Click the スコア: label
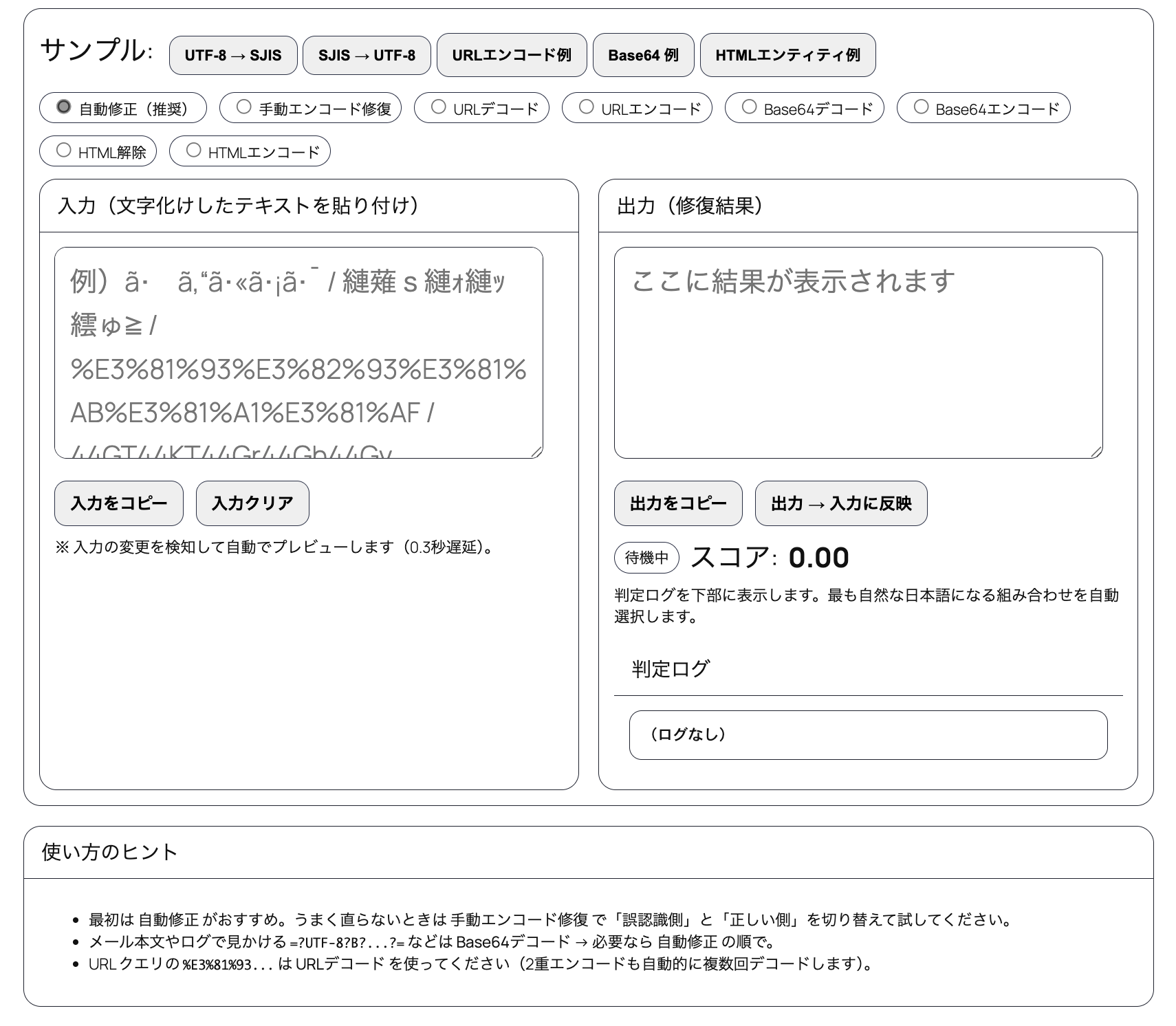Screen dimensions: 1176x1026 point(734,558)
